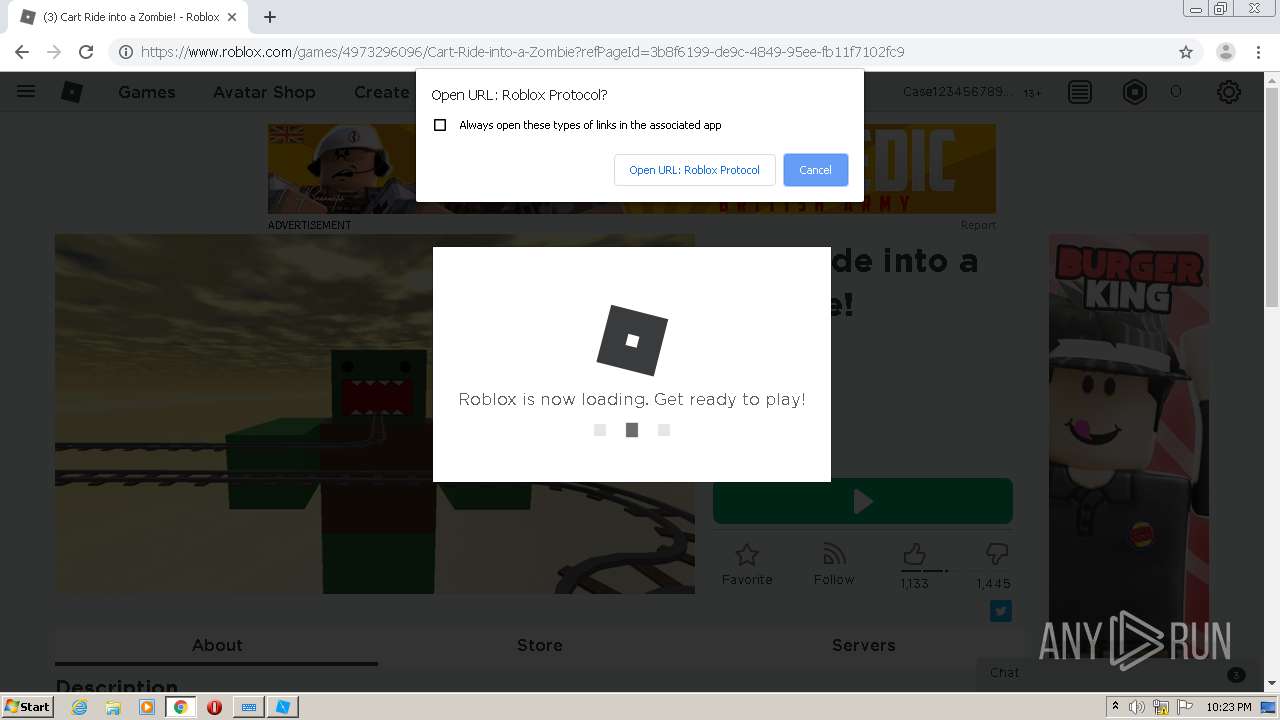The image size is (1280, 720).
Task: View site information icon in address bar
Action: tap(126, 52)
